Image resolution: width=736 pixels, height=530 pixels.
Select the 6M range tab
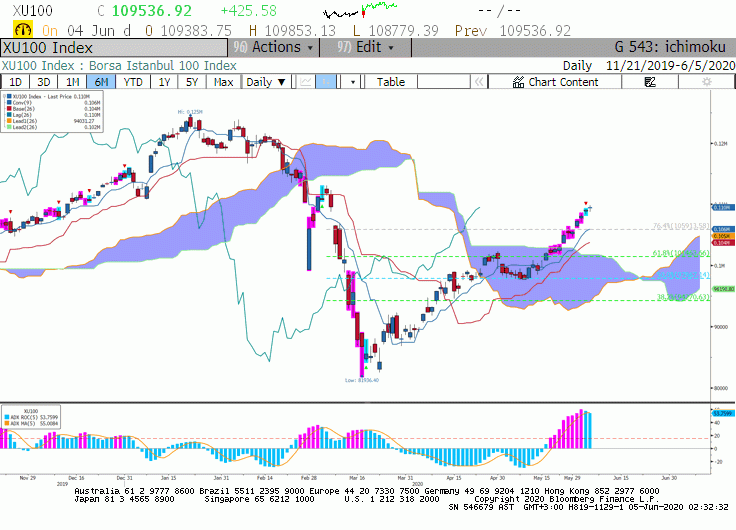click(101, 82)
